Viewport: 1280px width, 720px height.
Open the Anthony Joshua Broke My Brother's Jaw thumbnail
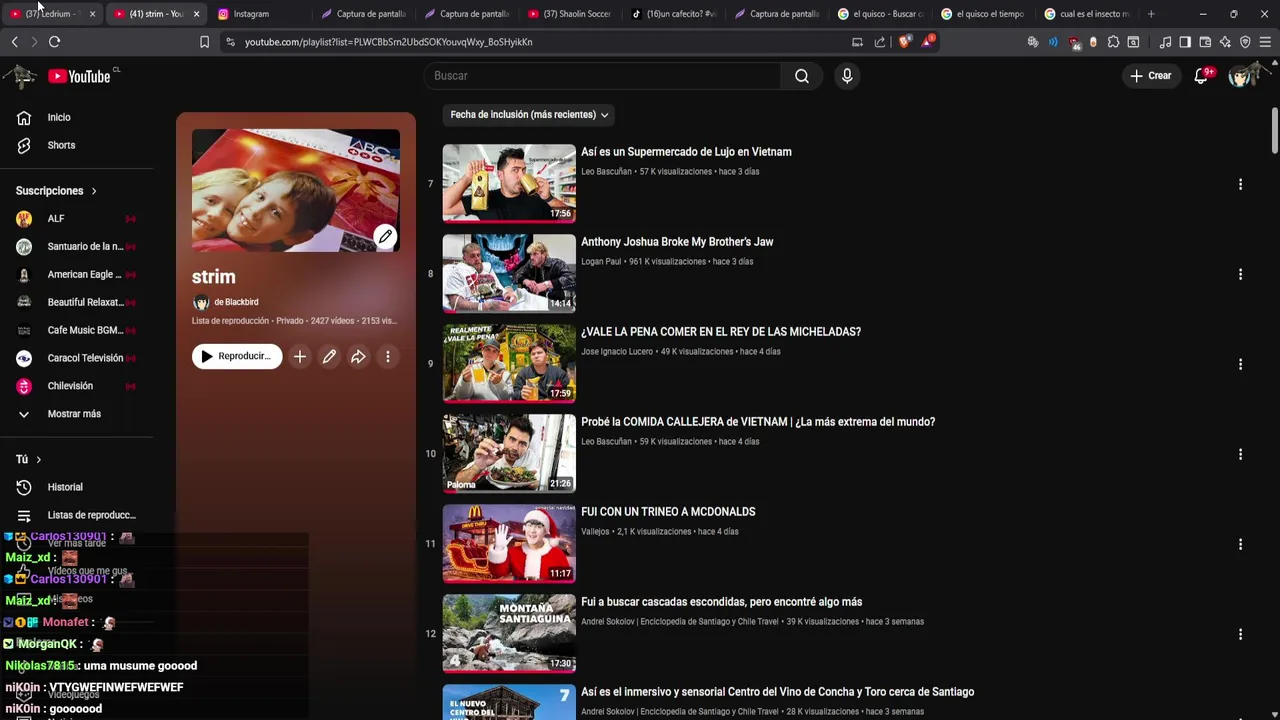coord(509,273)
